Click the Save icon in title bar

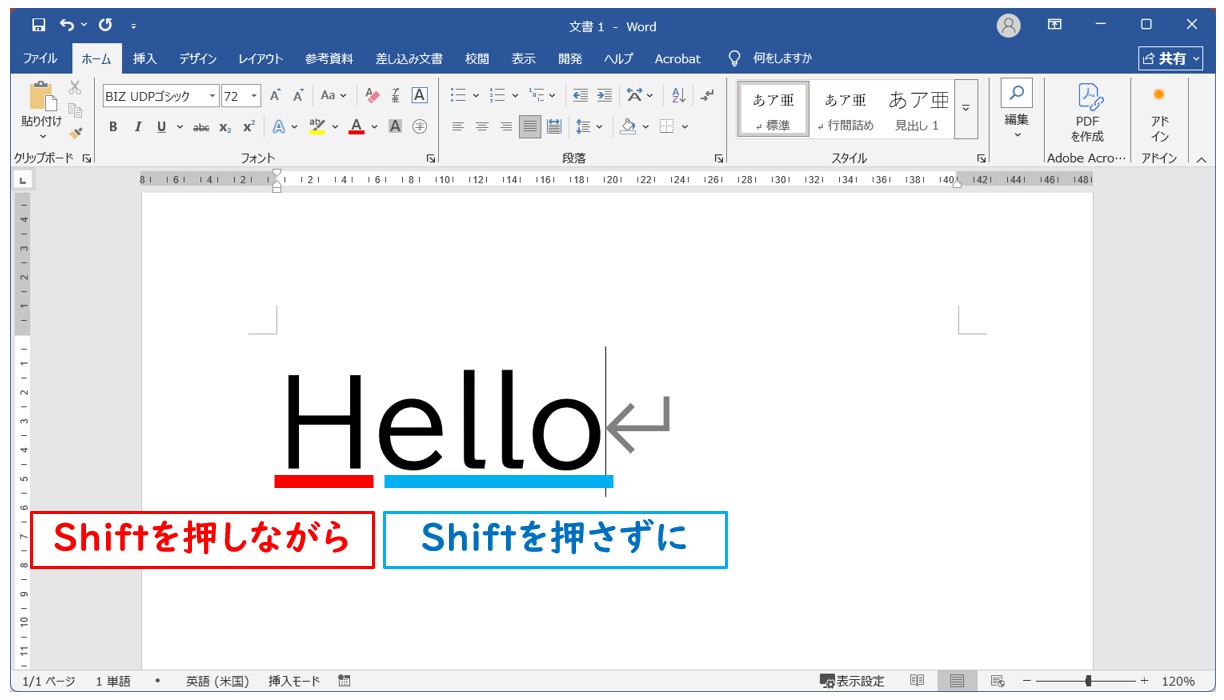(38, 25)
